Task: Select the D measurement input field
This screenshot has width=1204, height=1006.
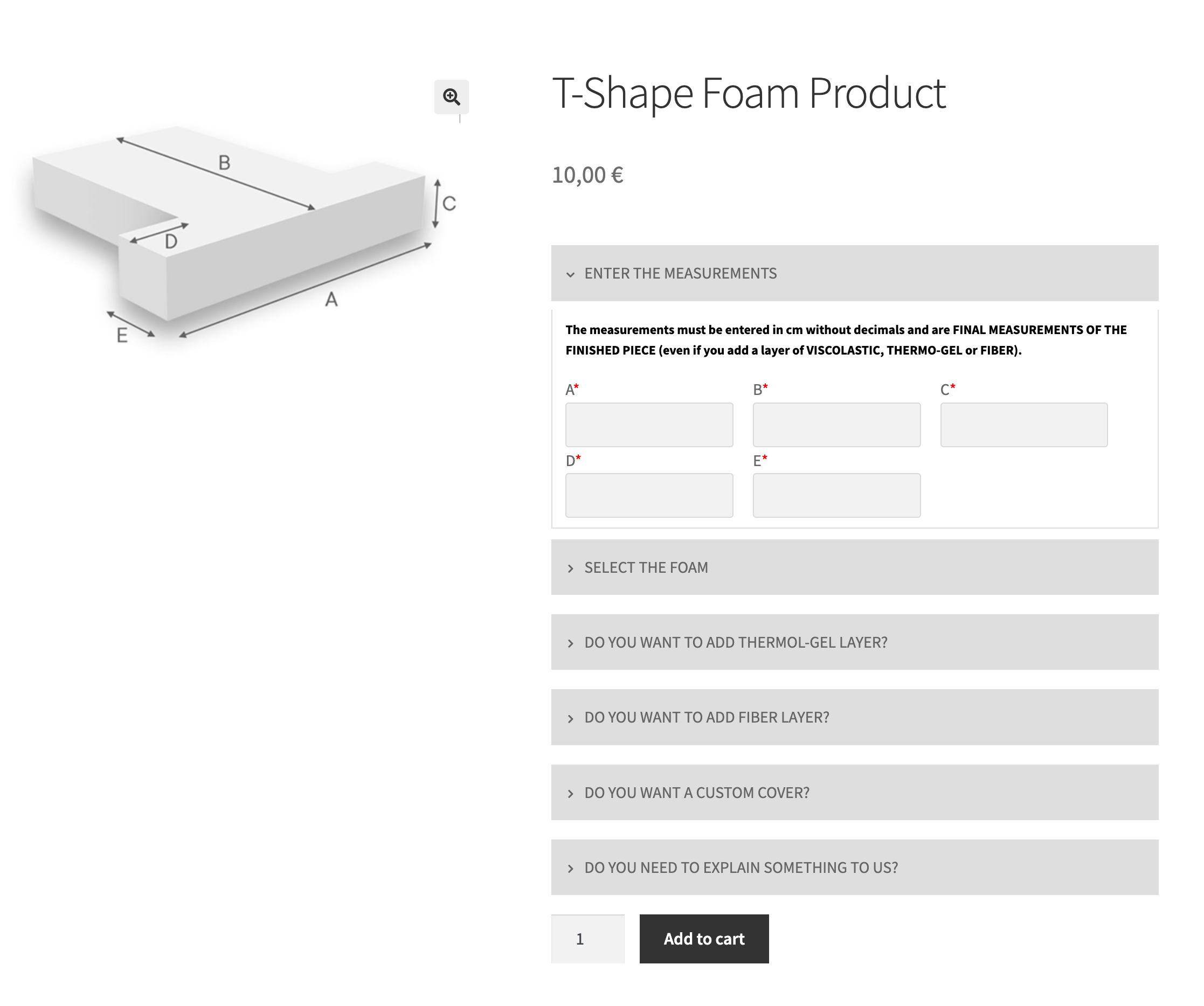Action: click(648, 495)
